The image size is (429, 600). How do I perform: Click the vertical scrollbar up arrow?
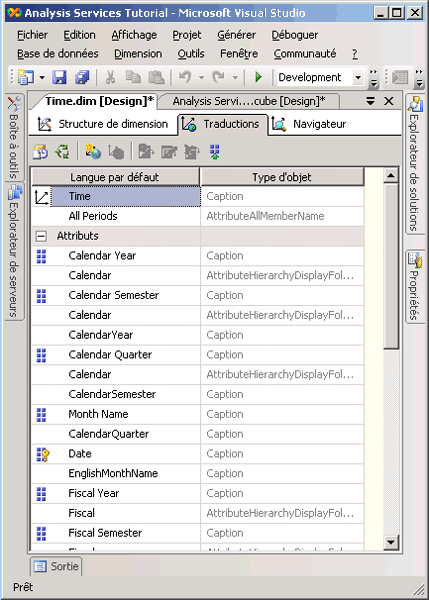[391, 175]
